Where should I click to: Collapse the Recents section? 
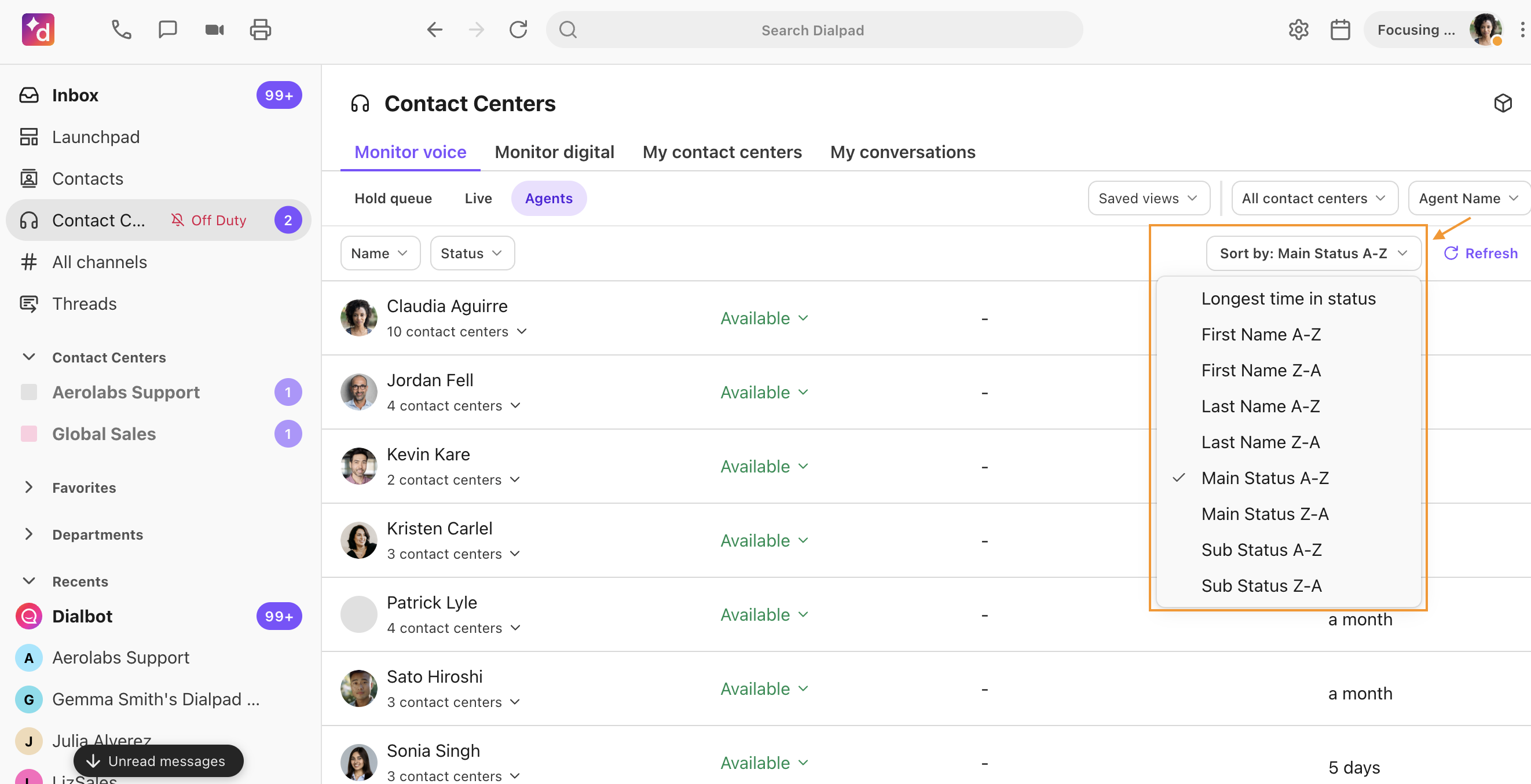(x=28, y=581)
